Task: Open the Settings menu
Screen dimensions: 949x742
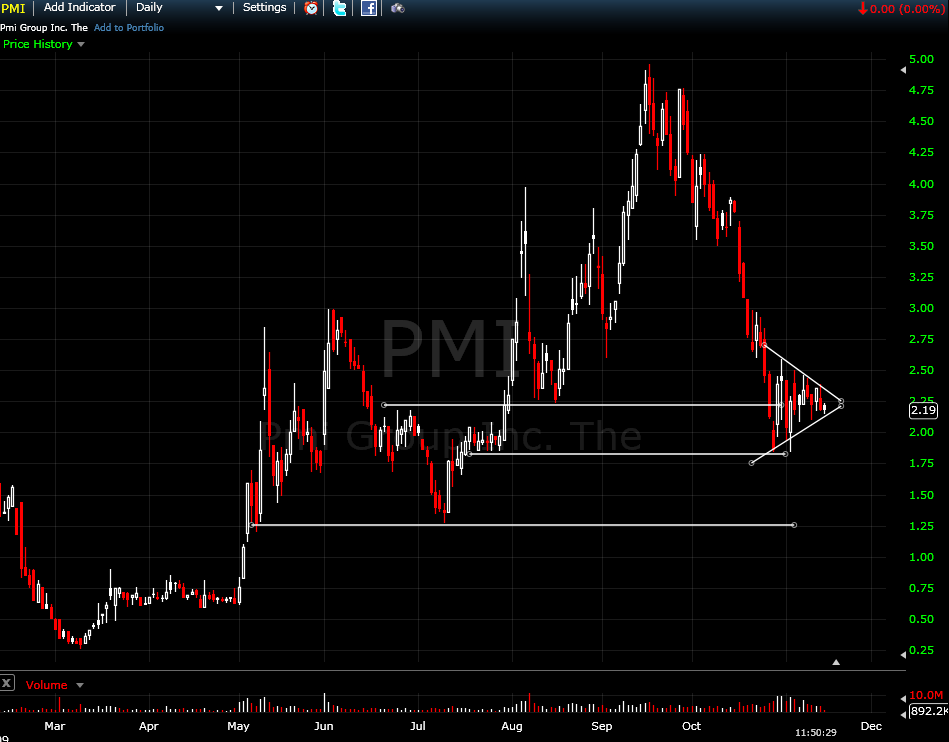Action: [x=264, y=7]
